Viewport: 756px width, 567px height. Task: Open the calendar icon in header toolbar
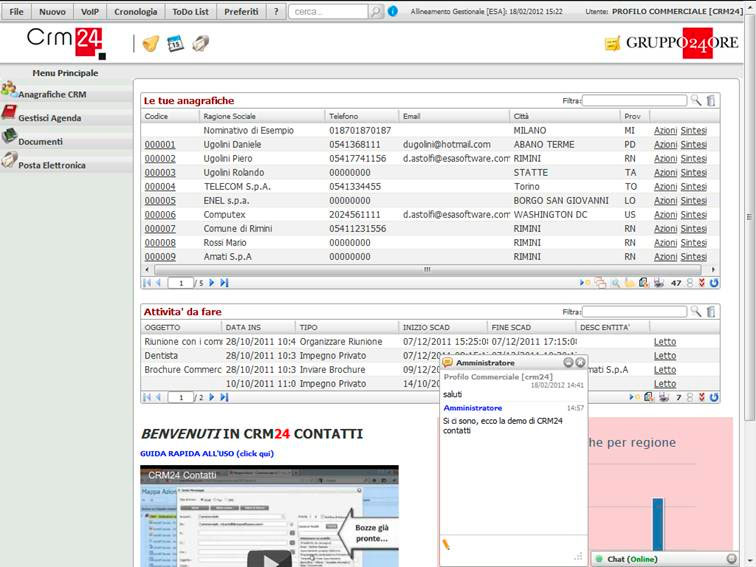pos(176,44)
